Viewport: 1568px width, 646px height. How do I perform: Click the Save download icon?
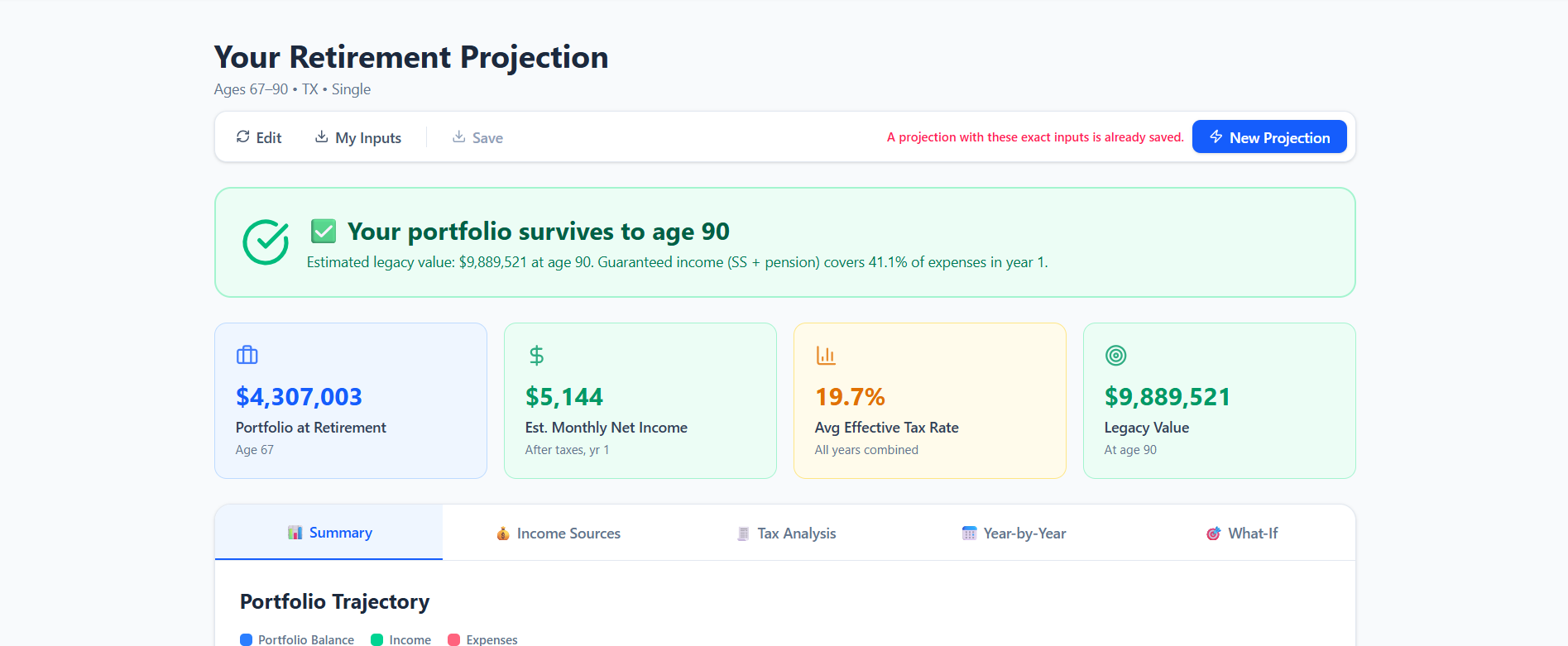point(458,136)
